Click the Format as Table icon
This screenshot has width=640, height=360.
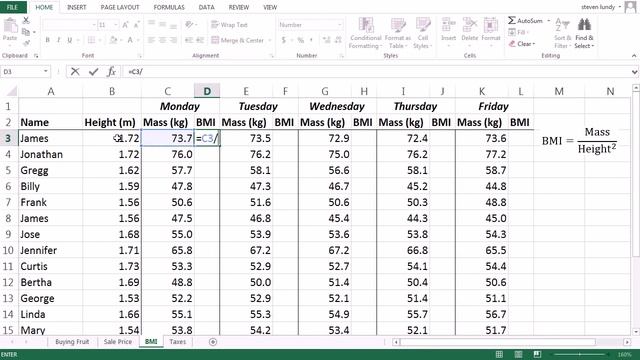click(398, 25)
